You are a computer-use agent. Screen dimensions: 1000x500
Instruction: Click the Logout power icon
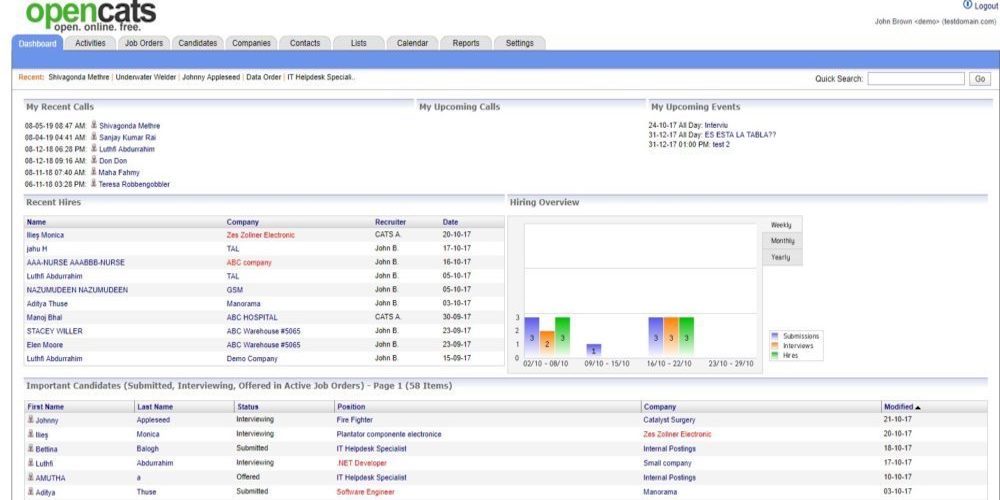click(967, 6)
